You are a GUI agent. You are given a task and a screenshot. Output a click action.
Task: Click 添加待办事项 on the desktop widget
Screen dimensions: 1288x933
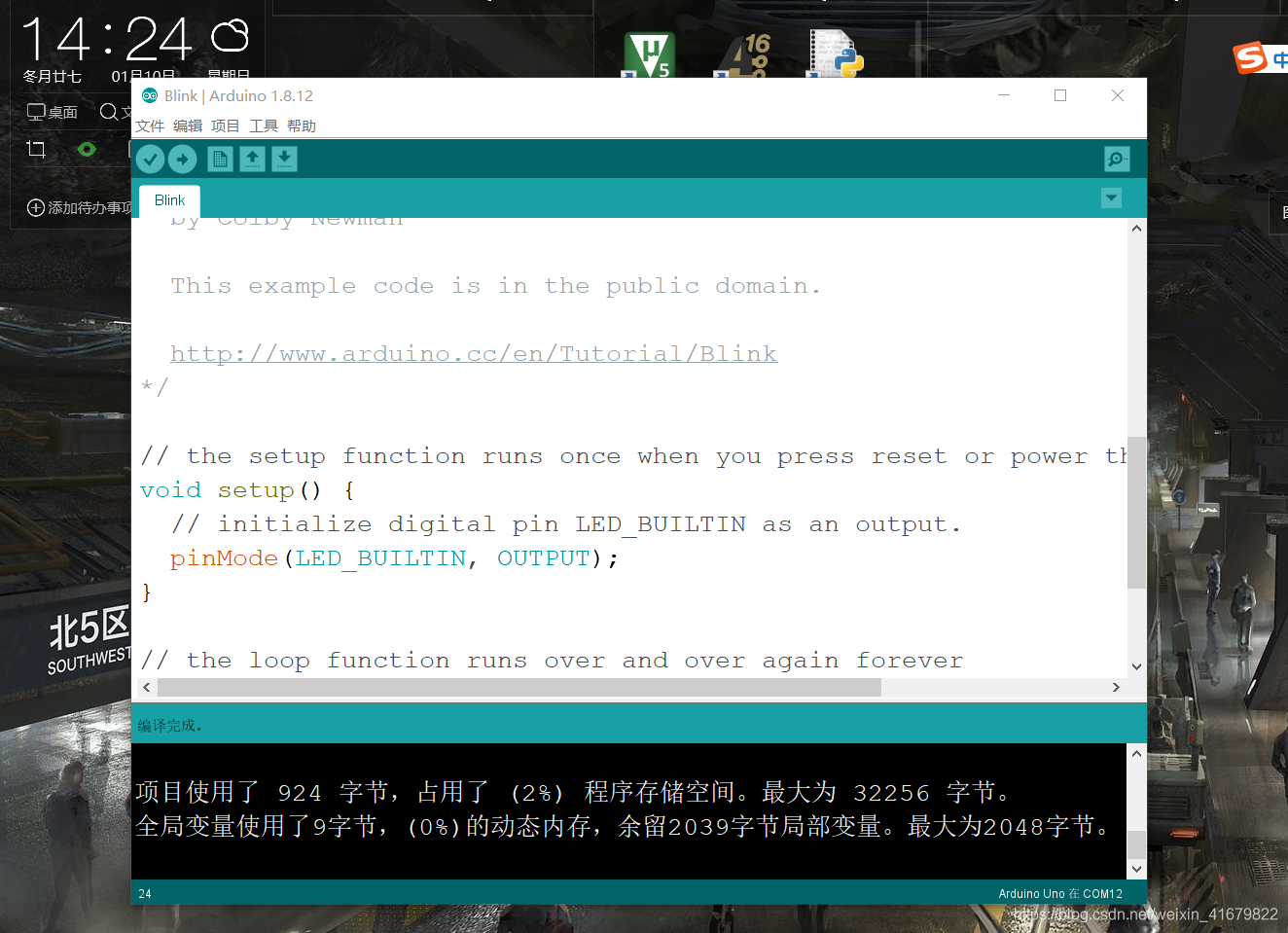coord(81,207)
